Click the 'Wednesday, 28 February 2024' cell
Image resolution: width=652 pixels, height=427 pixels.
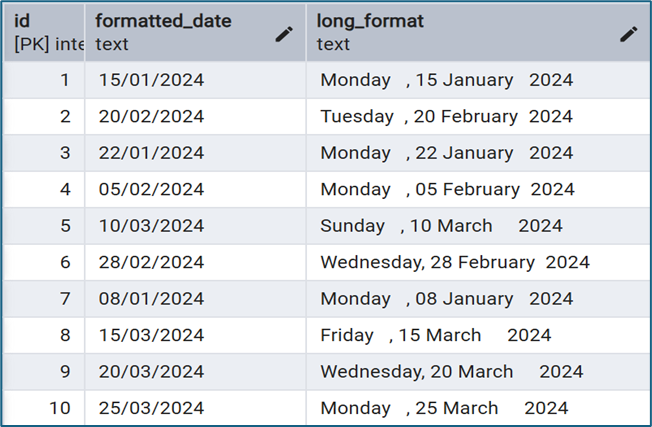454,262
